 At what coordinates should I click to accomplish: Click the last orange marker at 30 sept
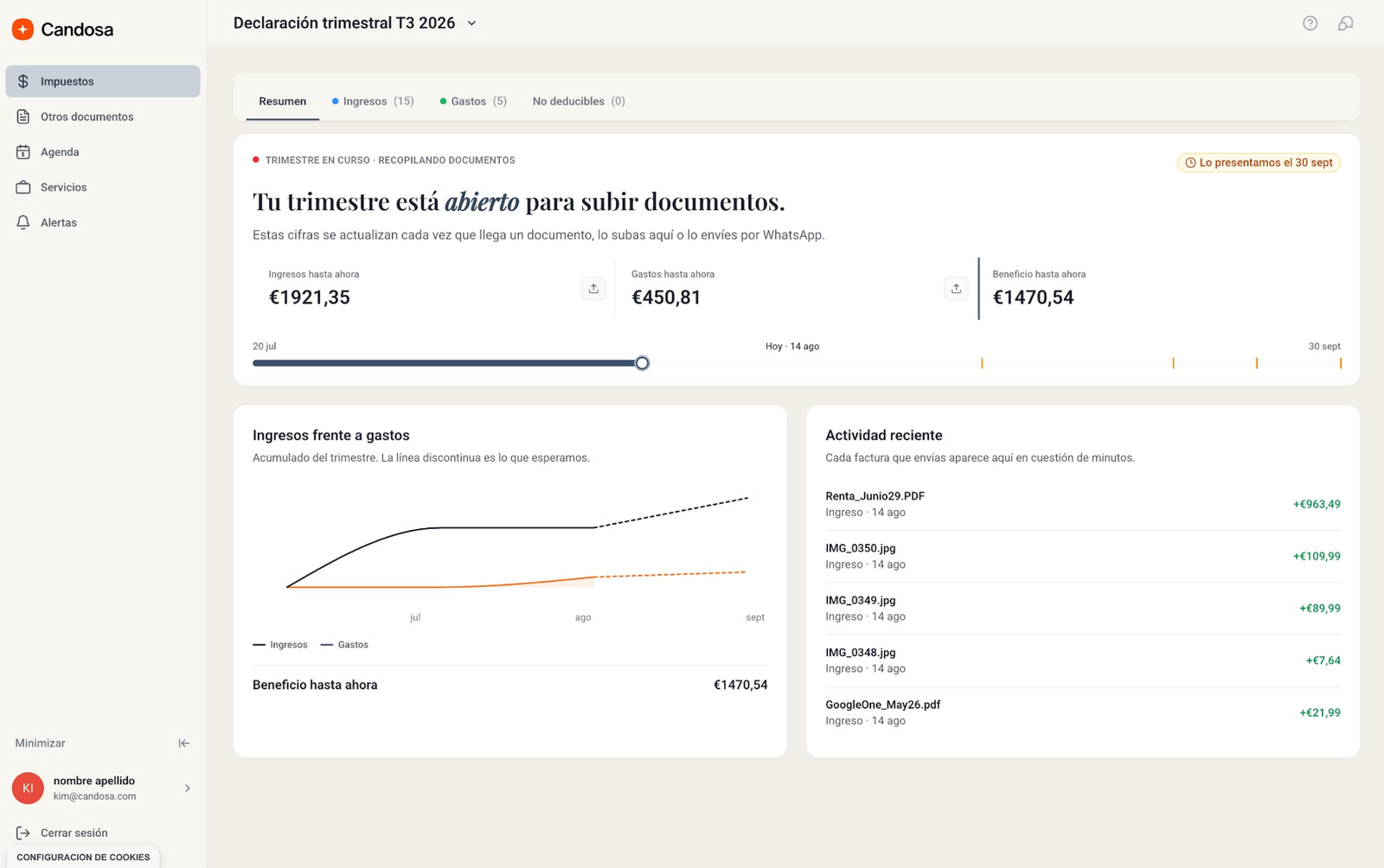1340,363
